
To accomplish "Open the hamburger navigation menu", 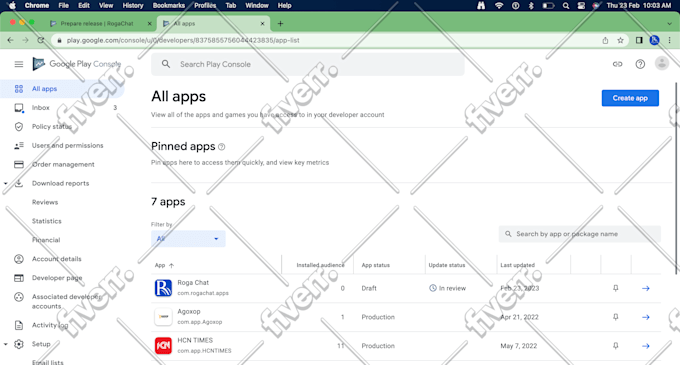I will [x=19, y=64].
